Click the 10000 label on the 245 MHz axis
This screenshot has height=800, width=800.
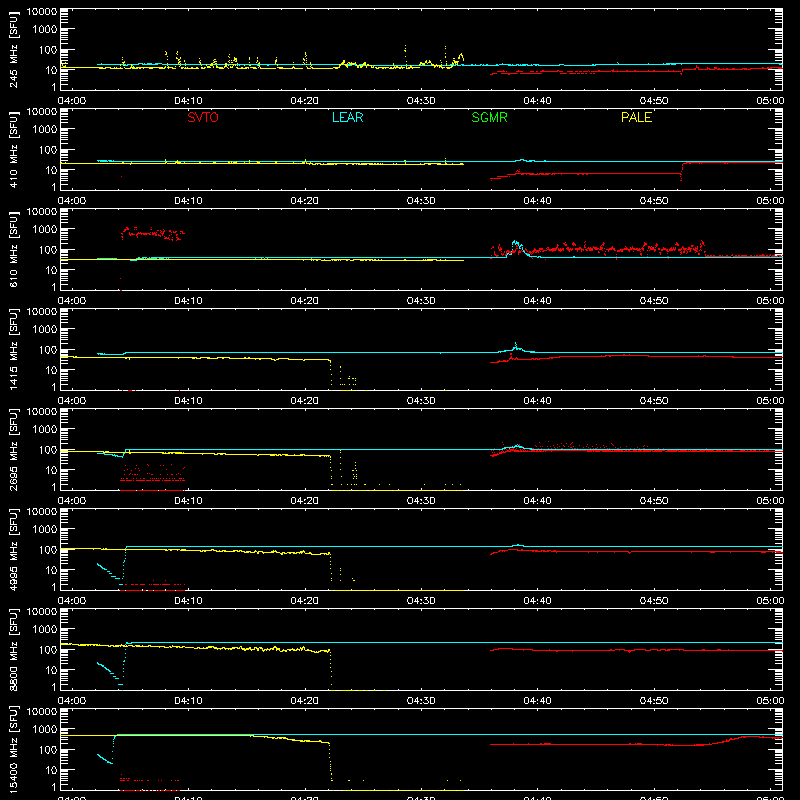click(x=42, y=12)
